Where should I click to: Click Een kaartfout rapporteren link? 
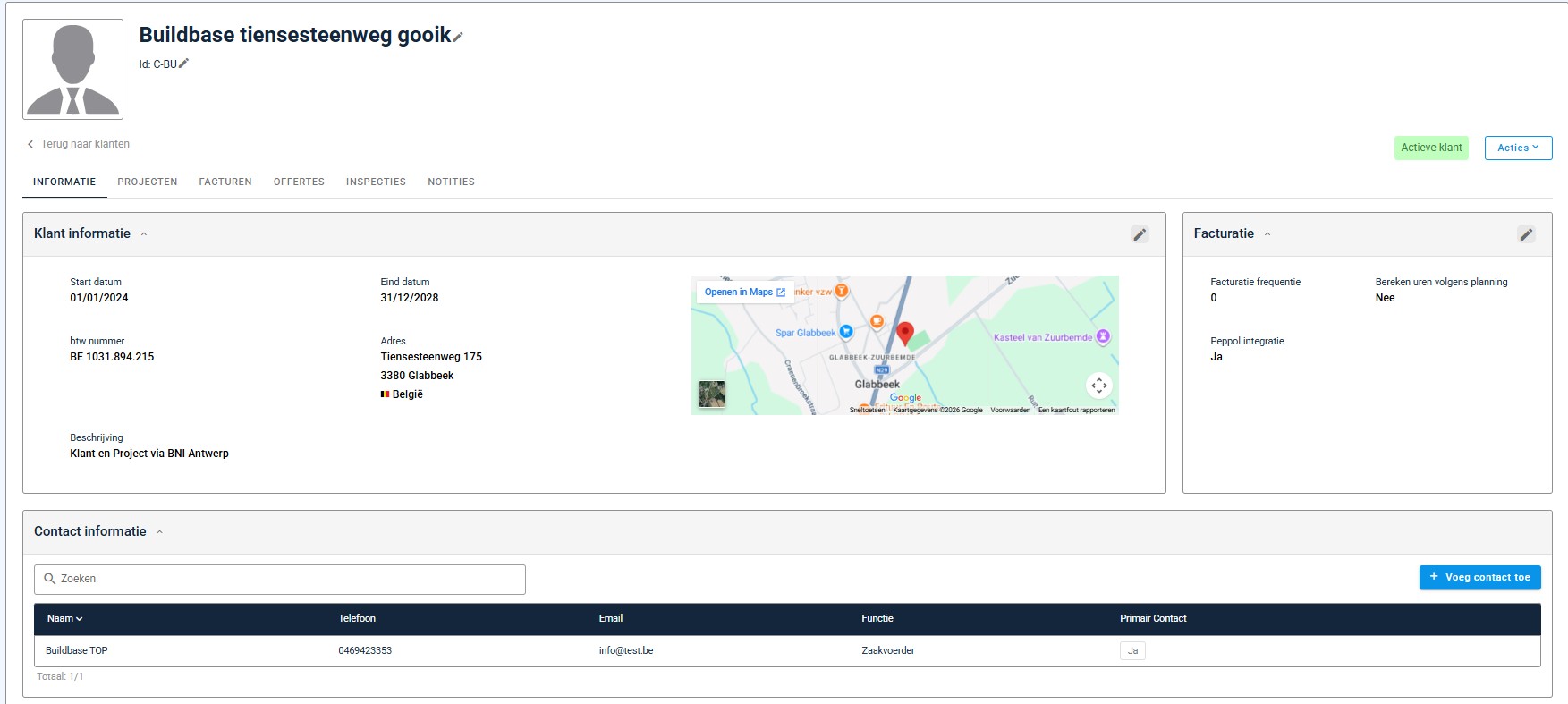tap(1076, 410)
